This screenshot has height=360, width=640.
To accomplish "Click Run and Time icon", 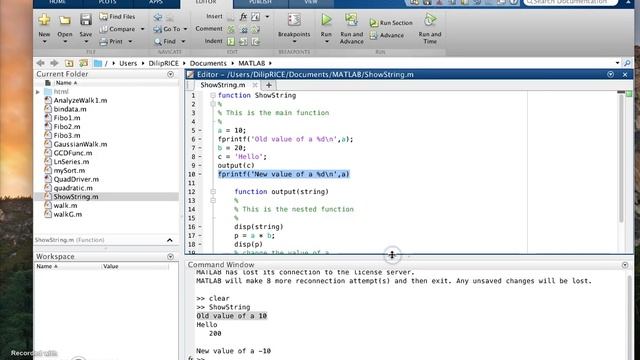I will coord(429,20).
